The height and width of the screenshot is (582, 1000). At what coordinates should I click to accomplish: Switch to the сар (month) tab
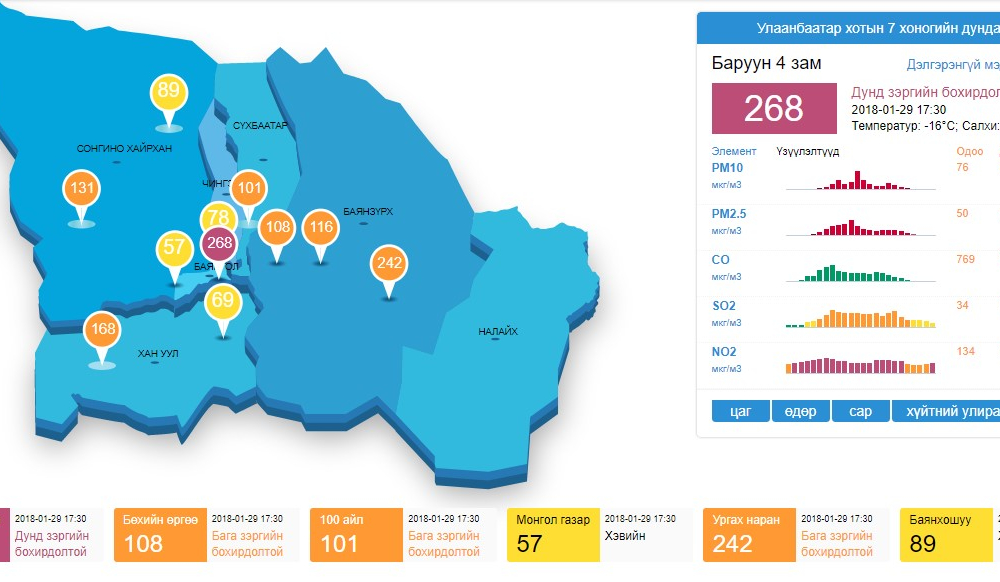click(x=860, y=411)
